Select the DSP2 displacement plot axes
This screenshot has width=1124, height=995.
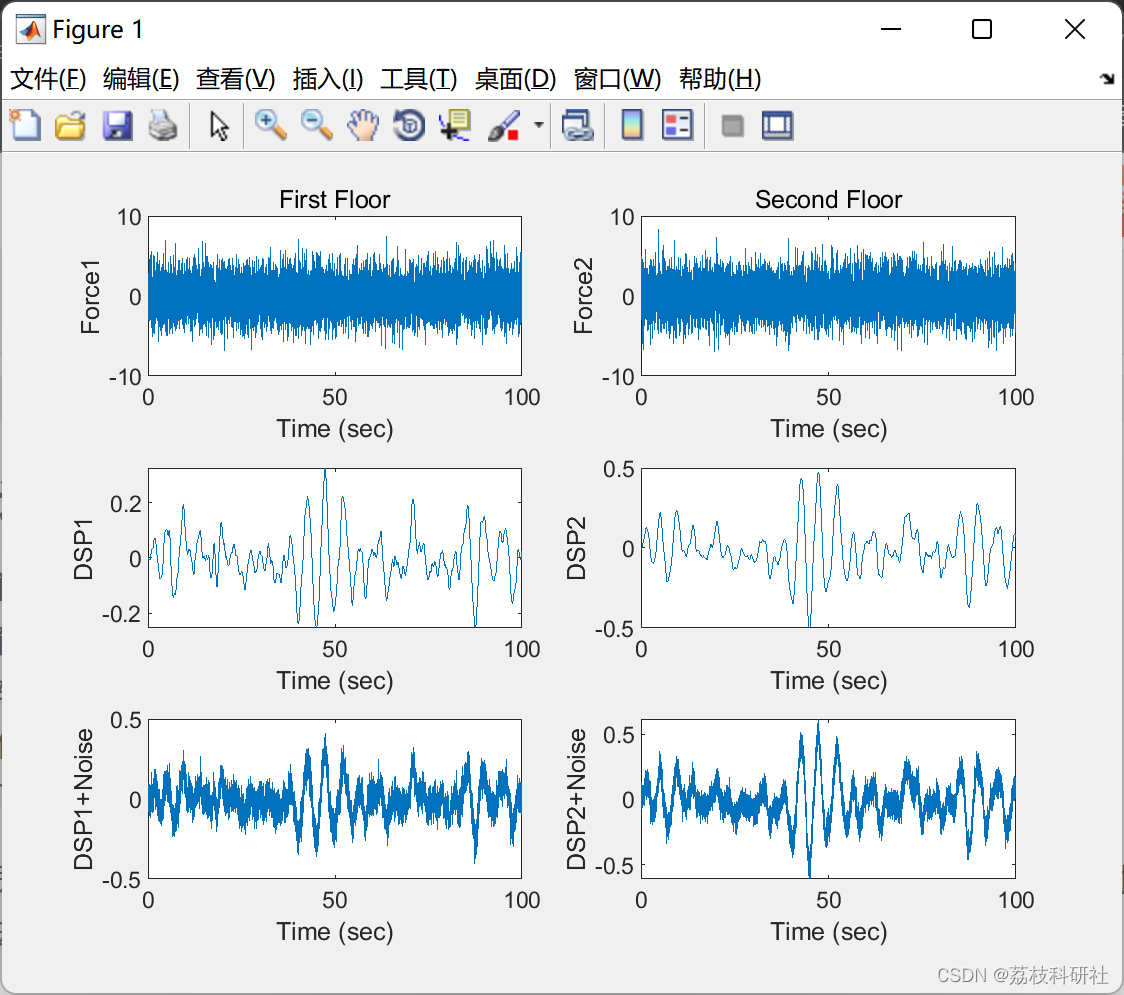tap(828, 548)
